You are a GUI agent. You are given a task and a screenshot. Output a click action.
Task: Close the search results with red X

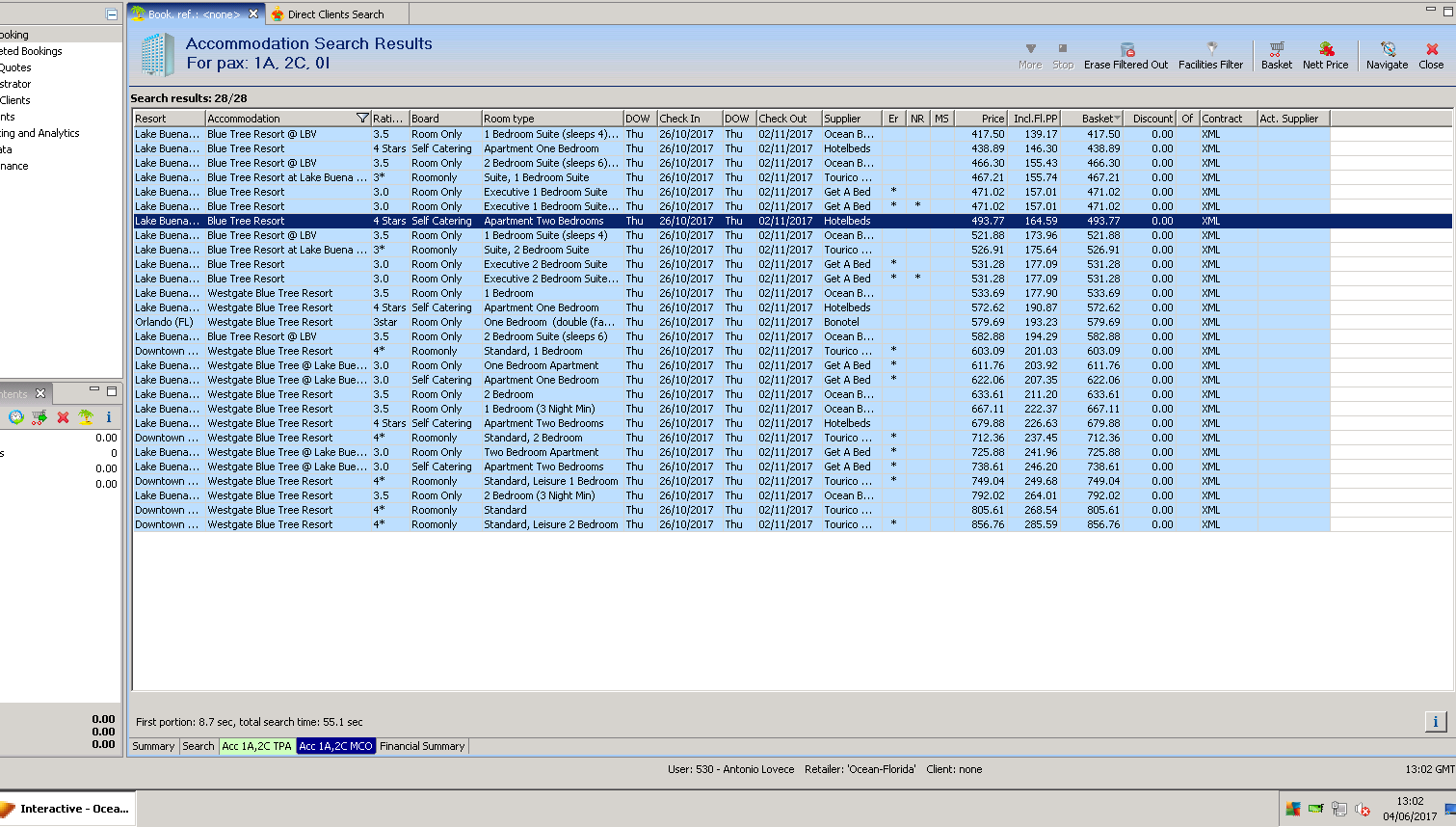pyautogui.click(x=1431, y=55)
